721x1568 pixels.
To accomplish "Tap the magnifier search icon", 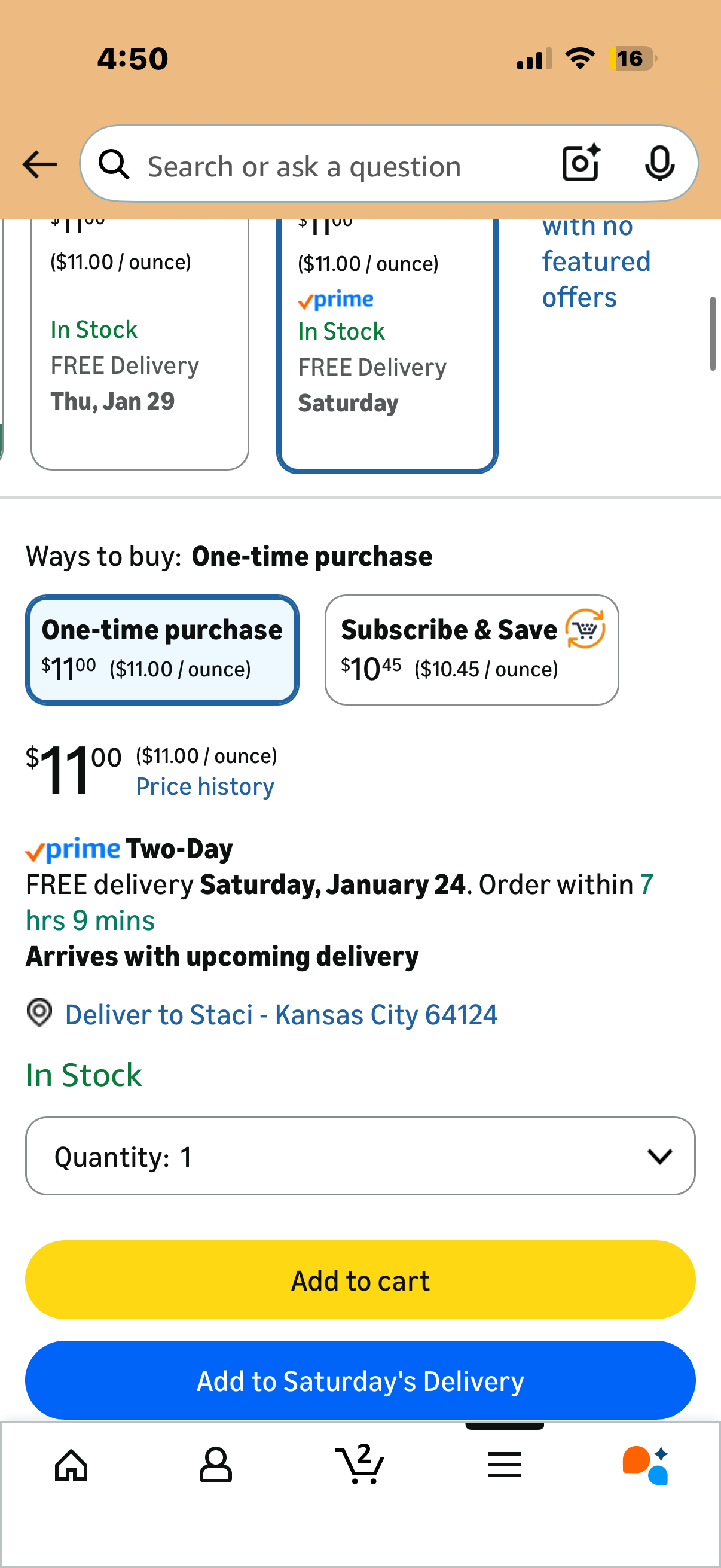I will [114, 165].
